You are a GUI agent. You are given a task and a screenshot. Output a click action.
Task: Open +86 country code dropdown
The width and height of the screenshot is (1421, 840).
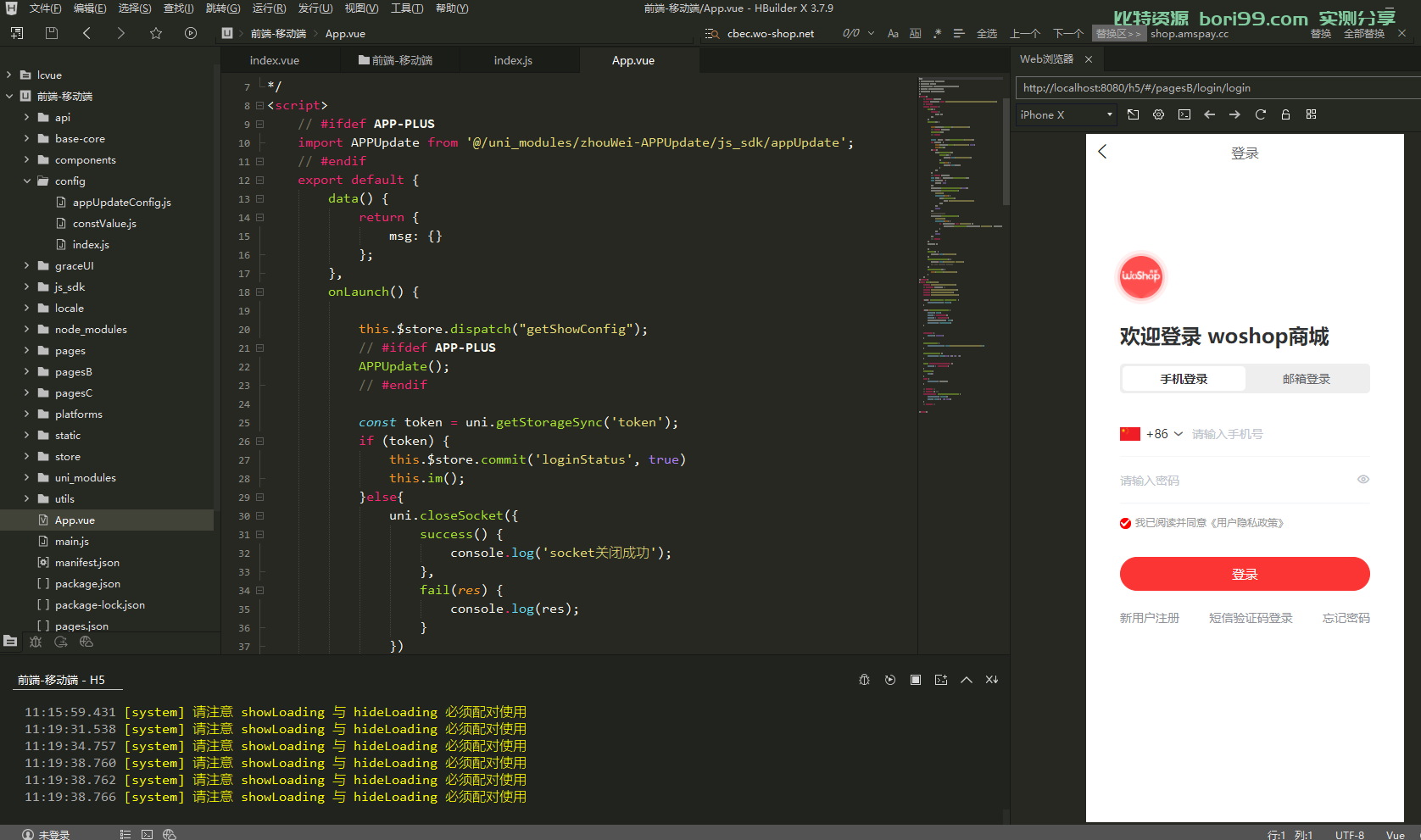click(x=1165, y=434)
